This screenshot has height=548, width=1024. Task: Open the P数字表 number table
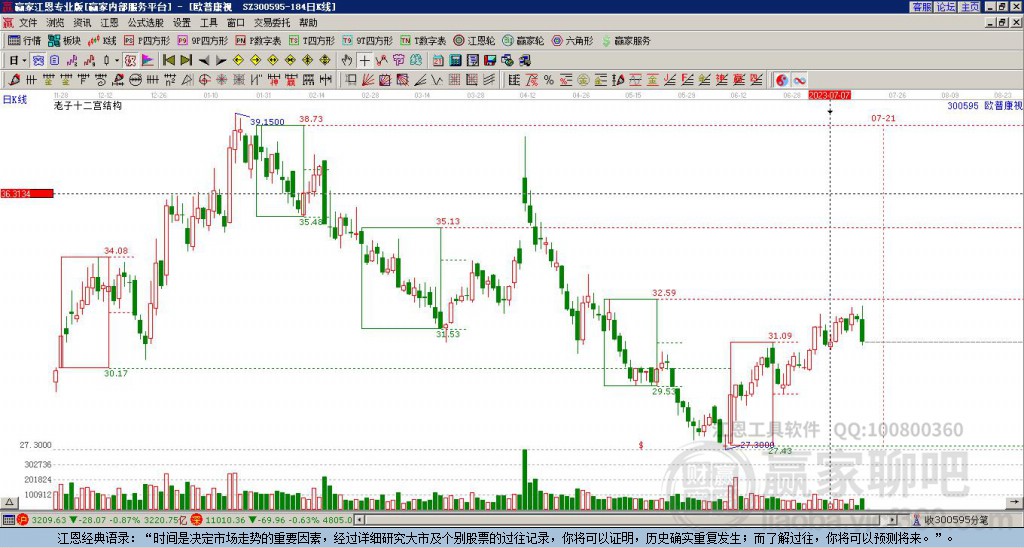coord(258,40)
